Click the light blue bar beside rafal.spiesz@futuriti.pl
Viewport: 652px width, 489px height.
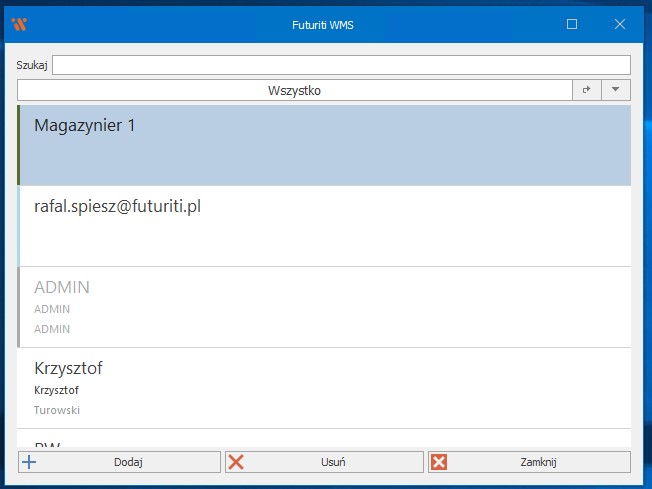(19, 226)
